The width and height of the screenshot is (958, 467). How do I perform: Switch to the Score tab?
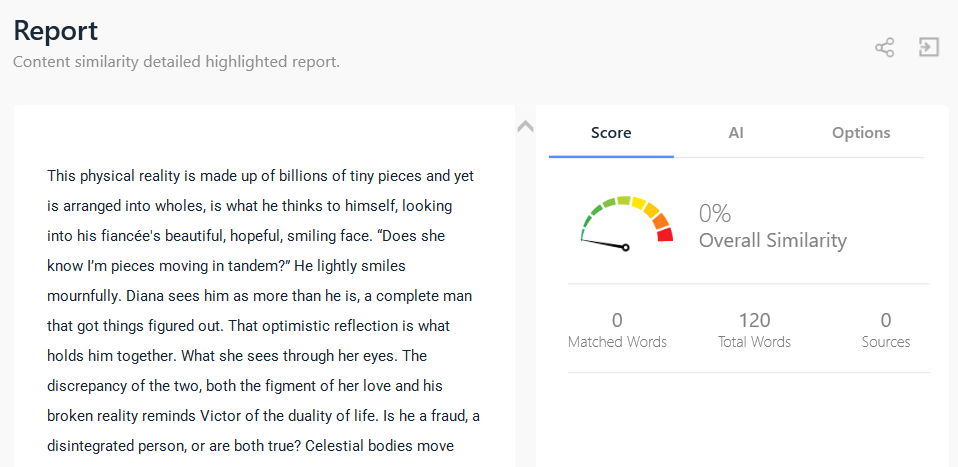pyautogui.click(x=611, y=133)
